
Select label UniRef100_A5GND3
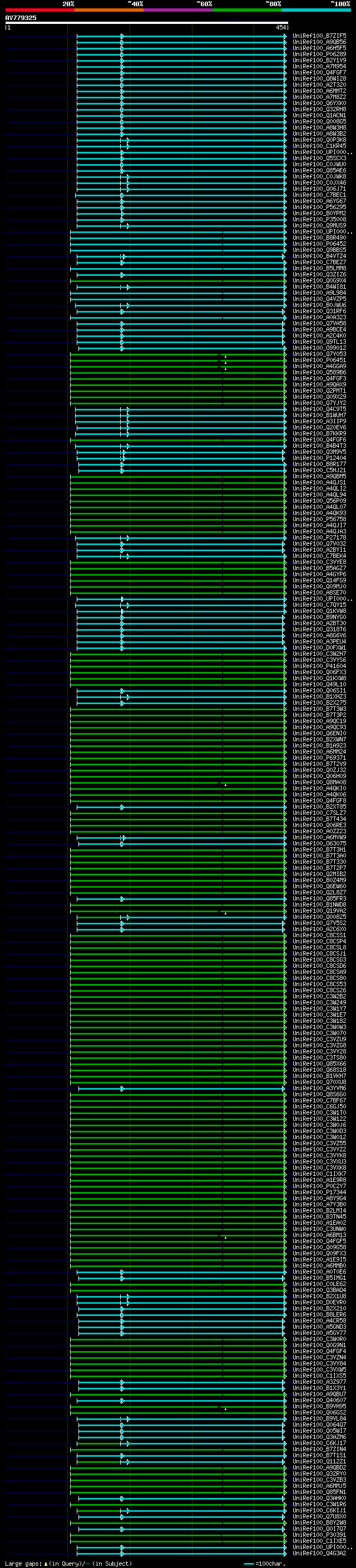pyautogui.click(x=319, y=1327)
